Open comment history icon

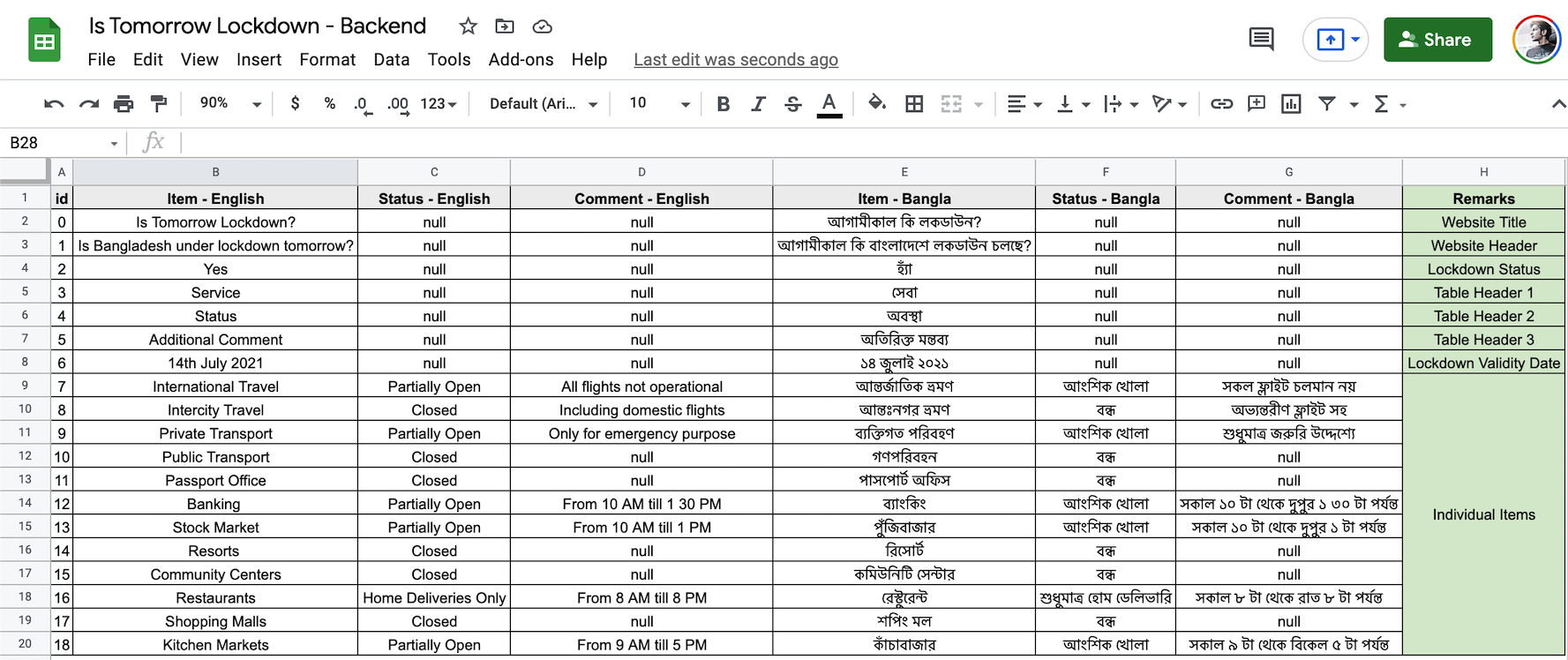pos(1262,39)
